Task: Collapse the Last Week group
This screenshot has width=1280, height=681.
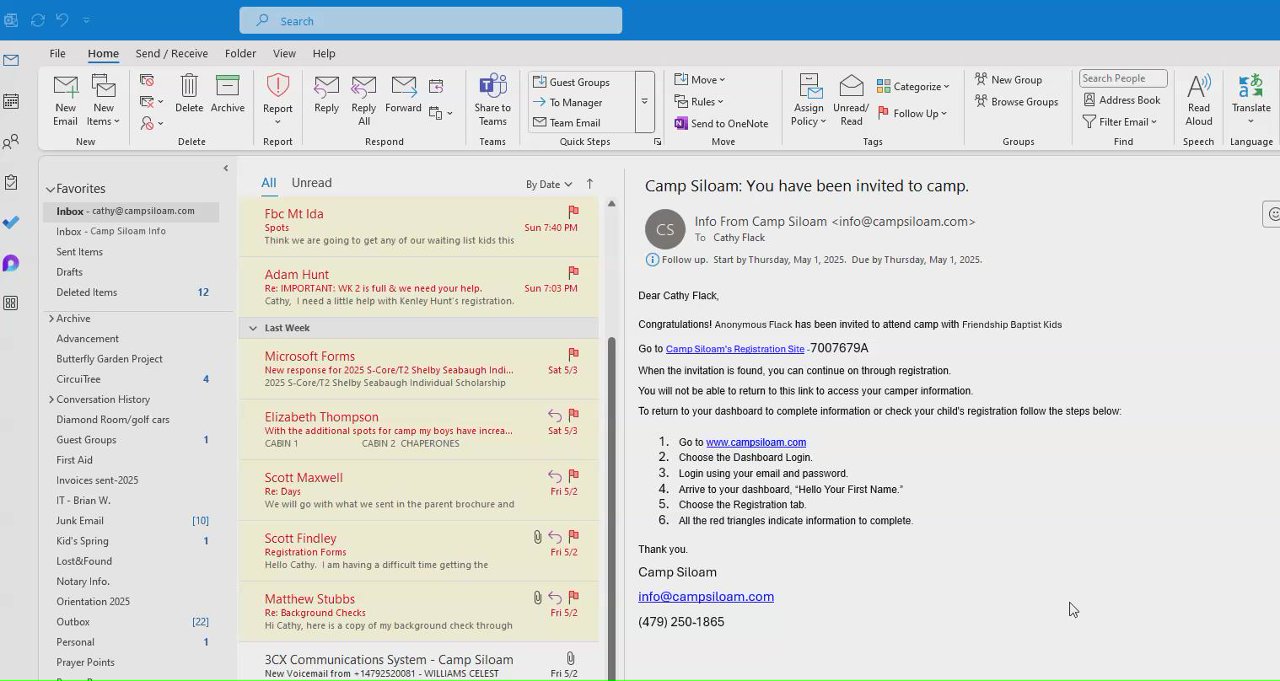Action: tap(253, 328)
